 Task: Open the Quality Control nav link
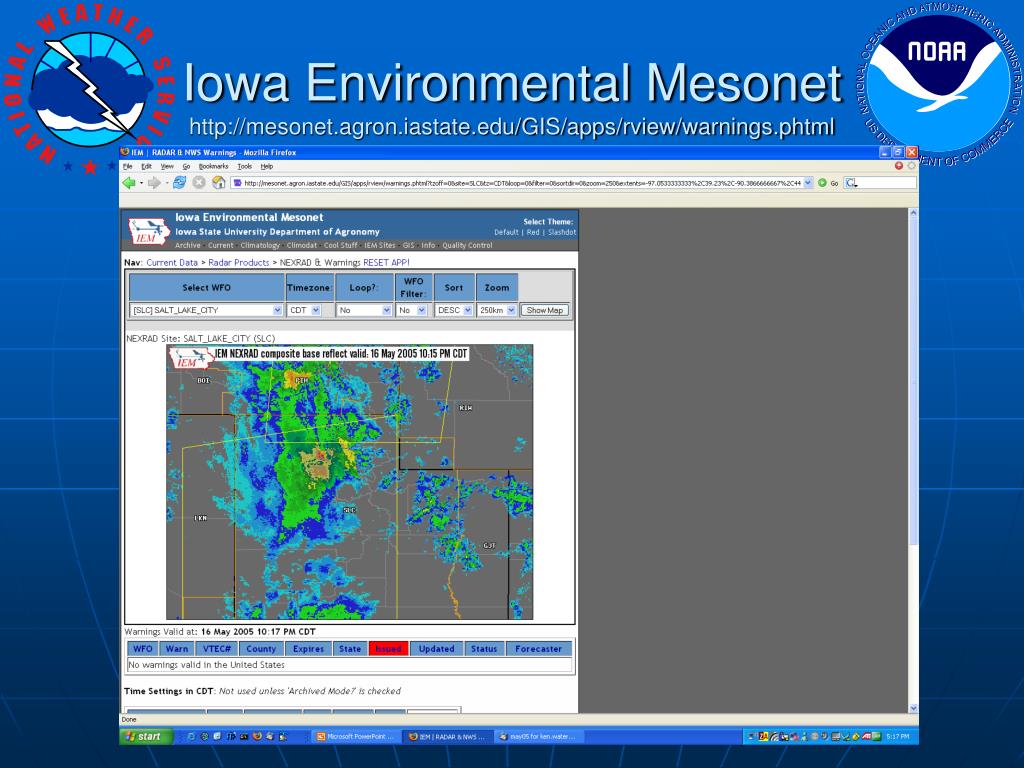tap(467, 246)
